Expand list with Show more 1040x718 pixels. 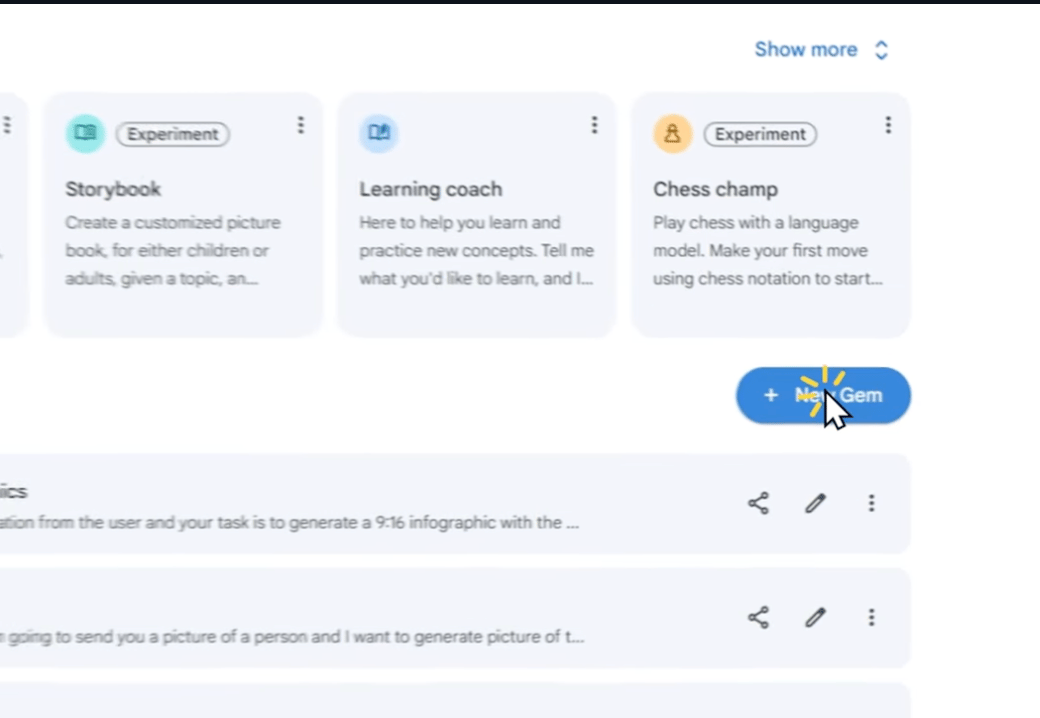pos(820,50)
